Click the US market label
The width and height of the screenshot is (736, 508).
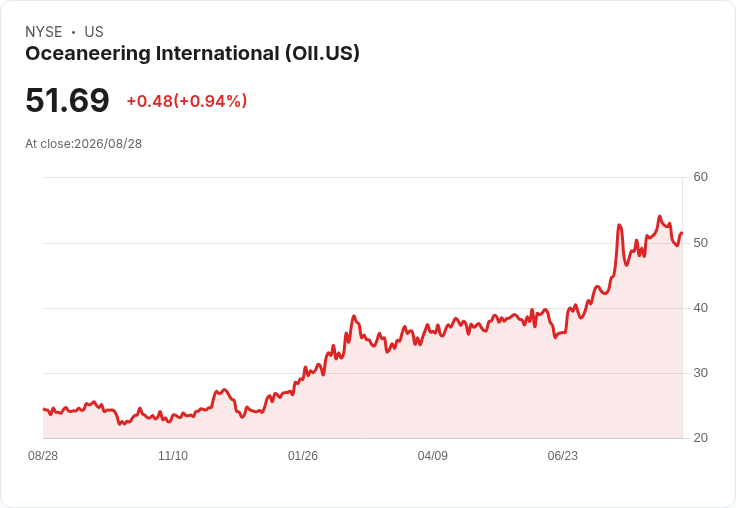pos(94,32)
